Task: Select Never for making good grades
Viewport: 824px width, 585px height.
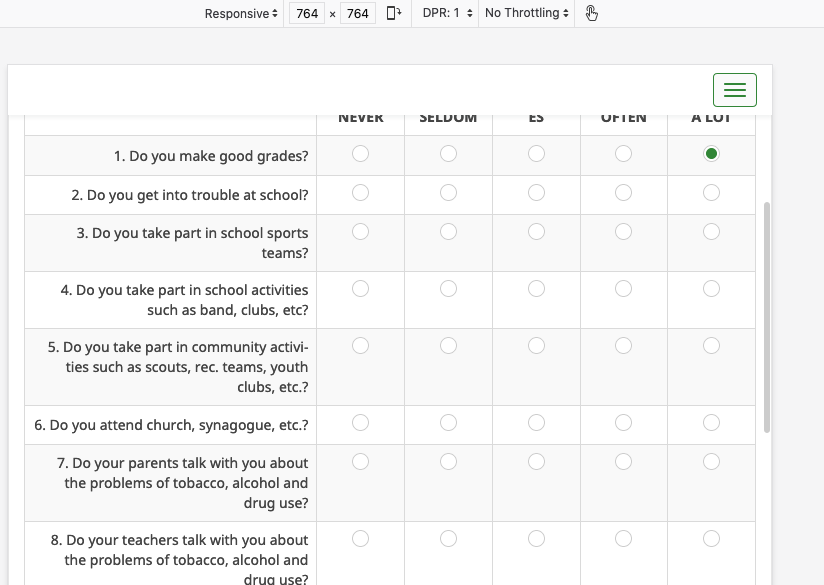Action: coord(361,154)
